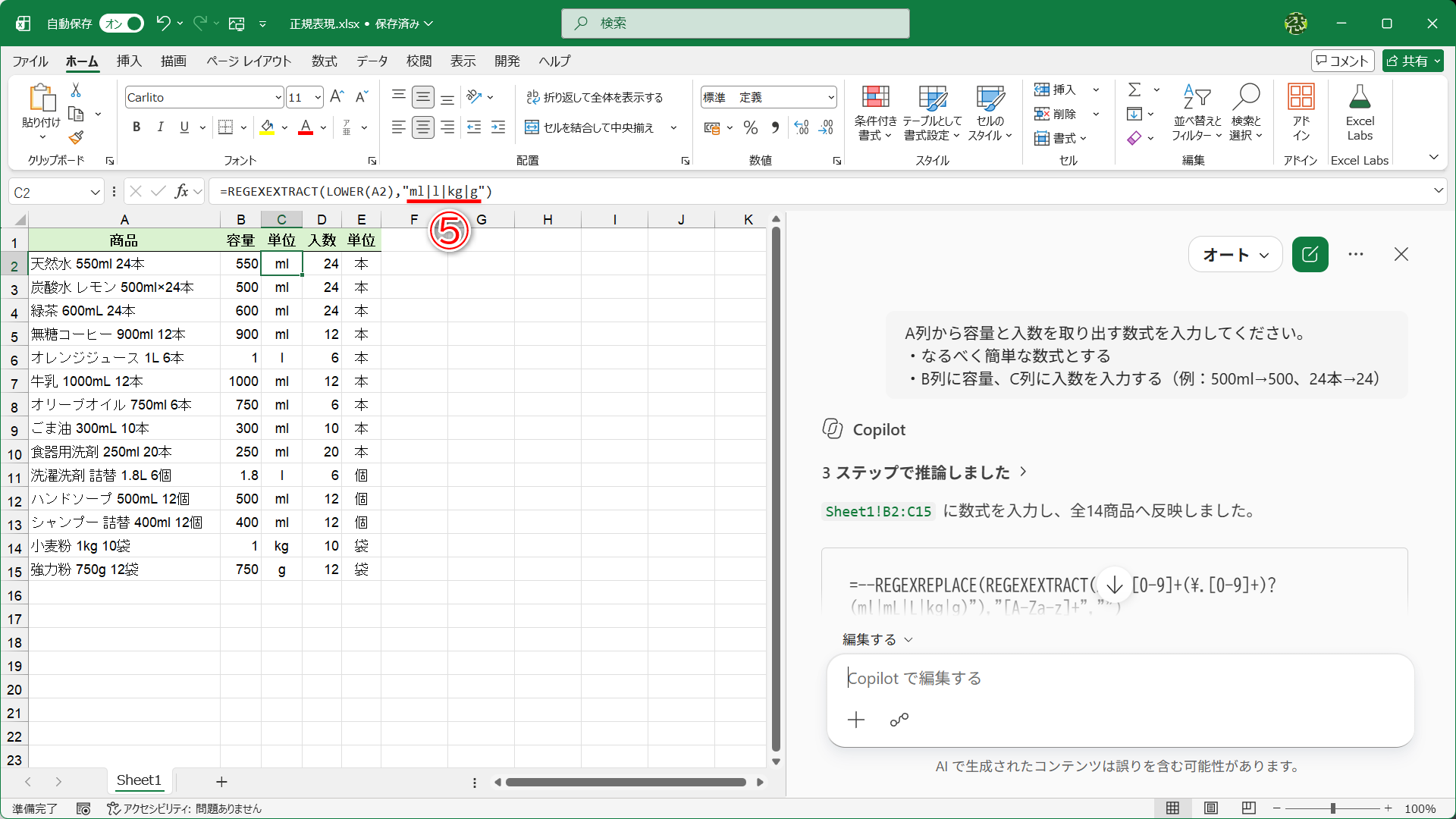Start a new Copilot chat
The image size is (1456, 819).
[1310, 254]
